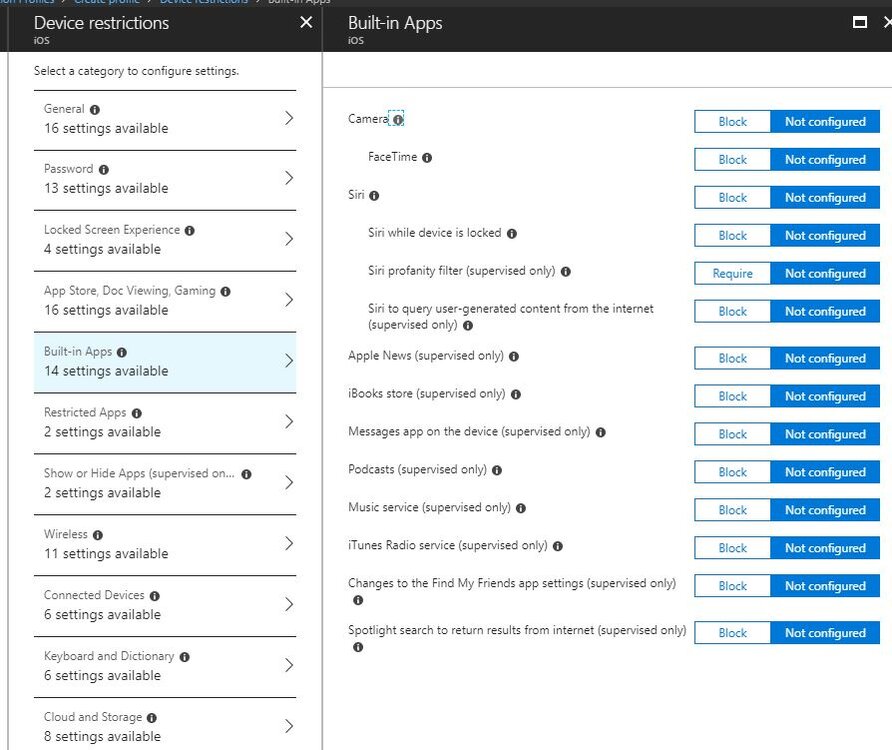This screenshot has width=892, height=750.
Task: Click info icon next to iBooks store
Action: click(515, 394)
